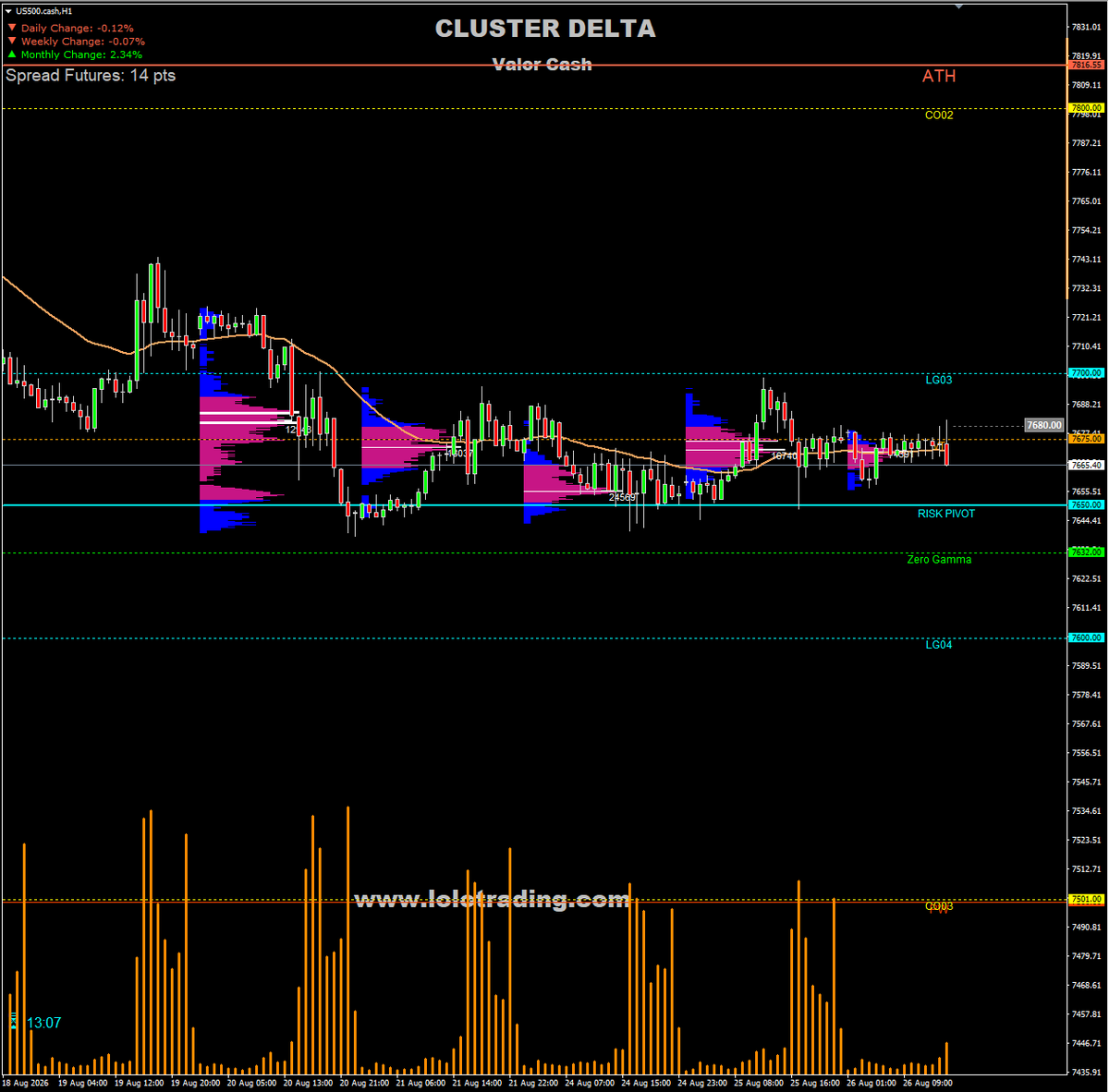
Task: Click the 24 Aug 15:00 time label
Action: (647, 1083)
